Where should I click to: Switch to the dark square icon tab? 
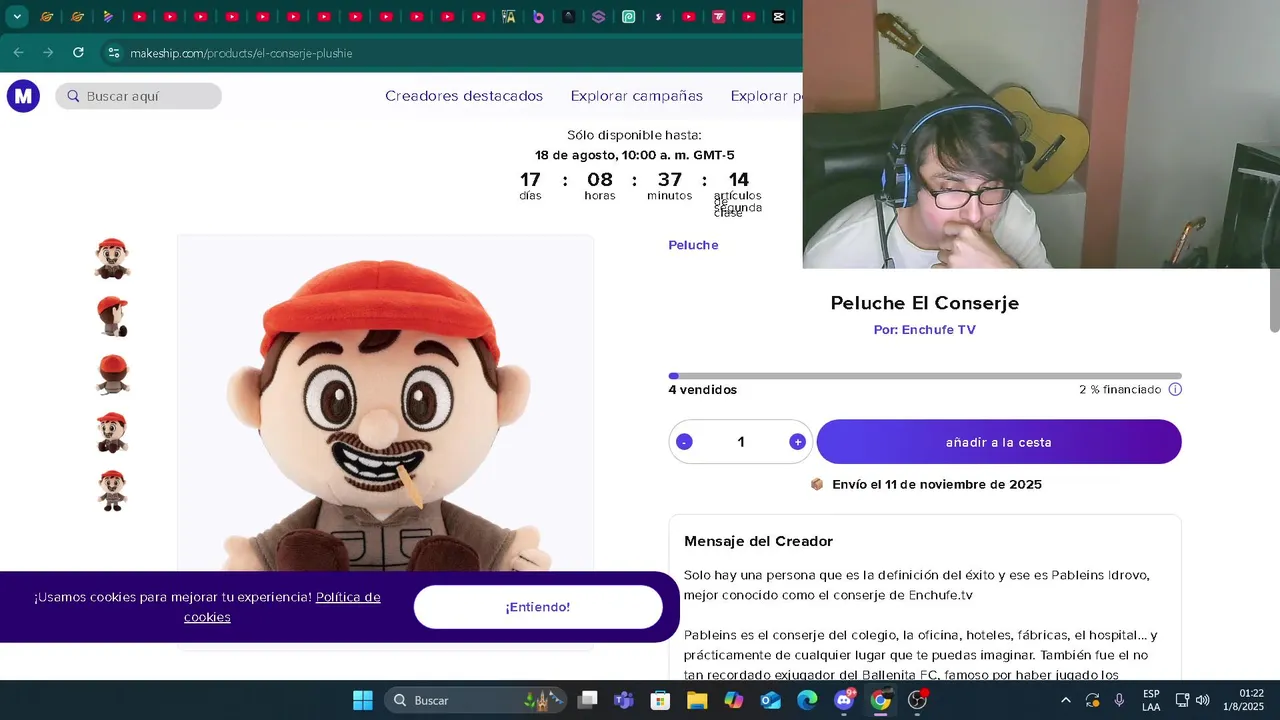click(568, 16)
